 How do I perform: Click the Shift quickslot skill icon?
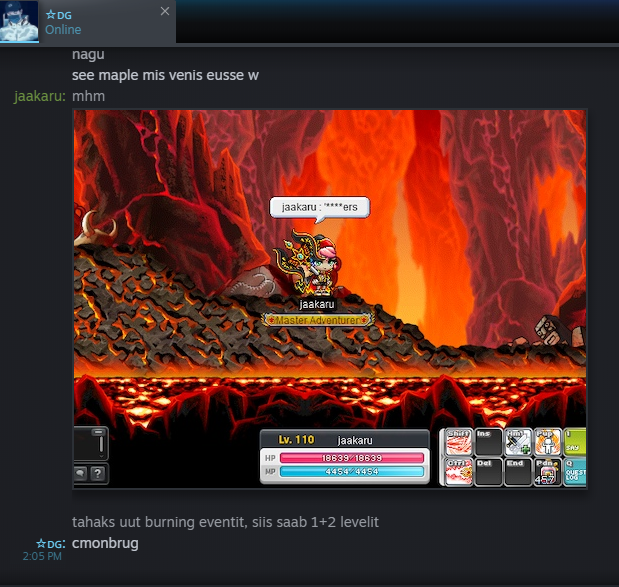click(459, 442)
